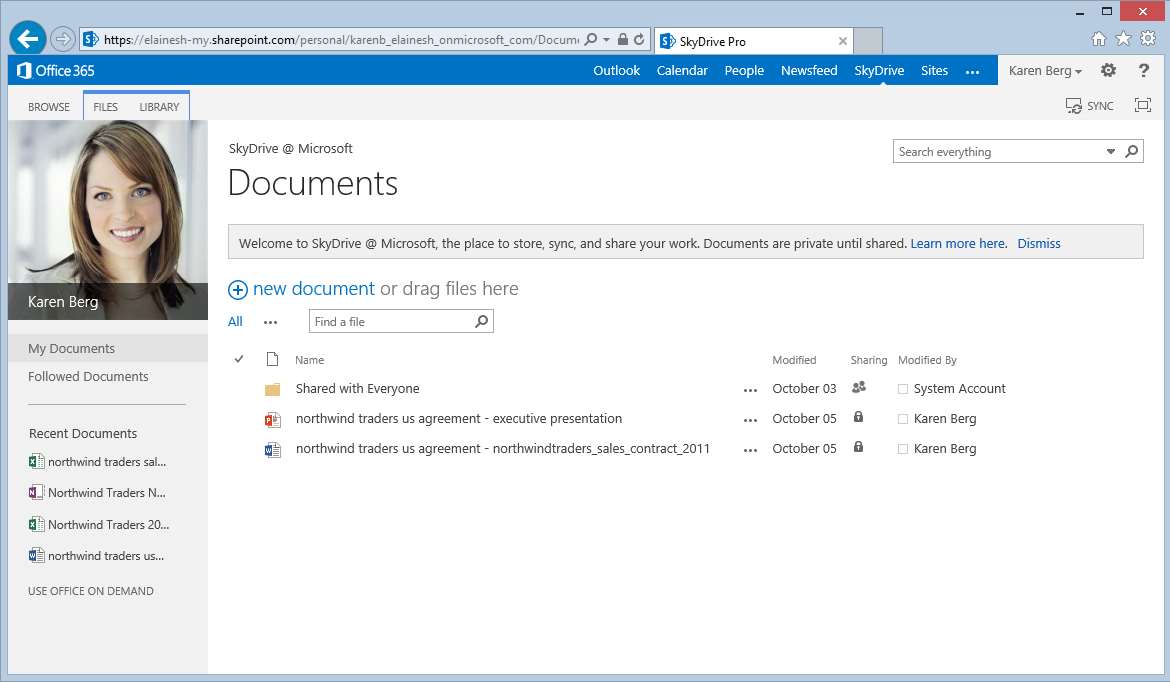Open the address bar dropdown arrow

tap(607, 40)
